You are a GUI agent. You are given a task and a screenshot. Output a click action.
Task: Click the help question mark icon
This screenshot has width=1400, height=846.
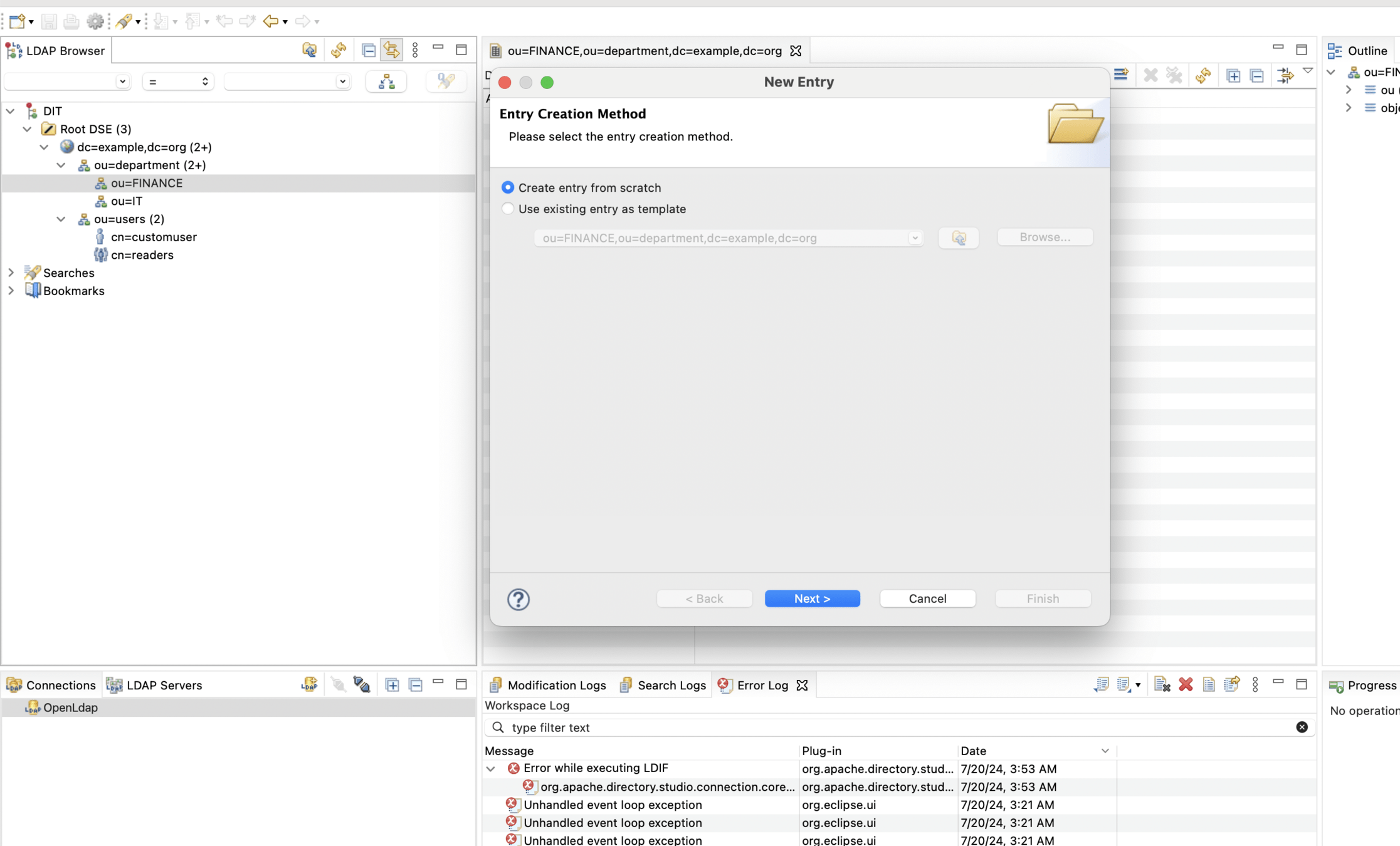(x=518, y=599)
